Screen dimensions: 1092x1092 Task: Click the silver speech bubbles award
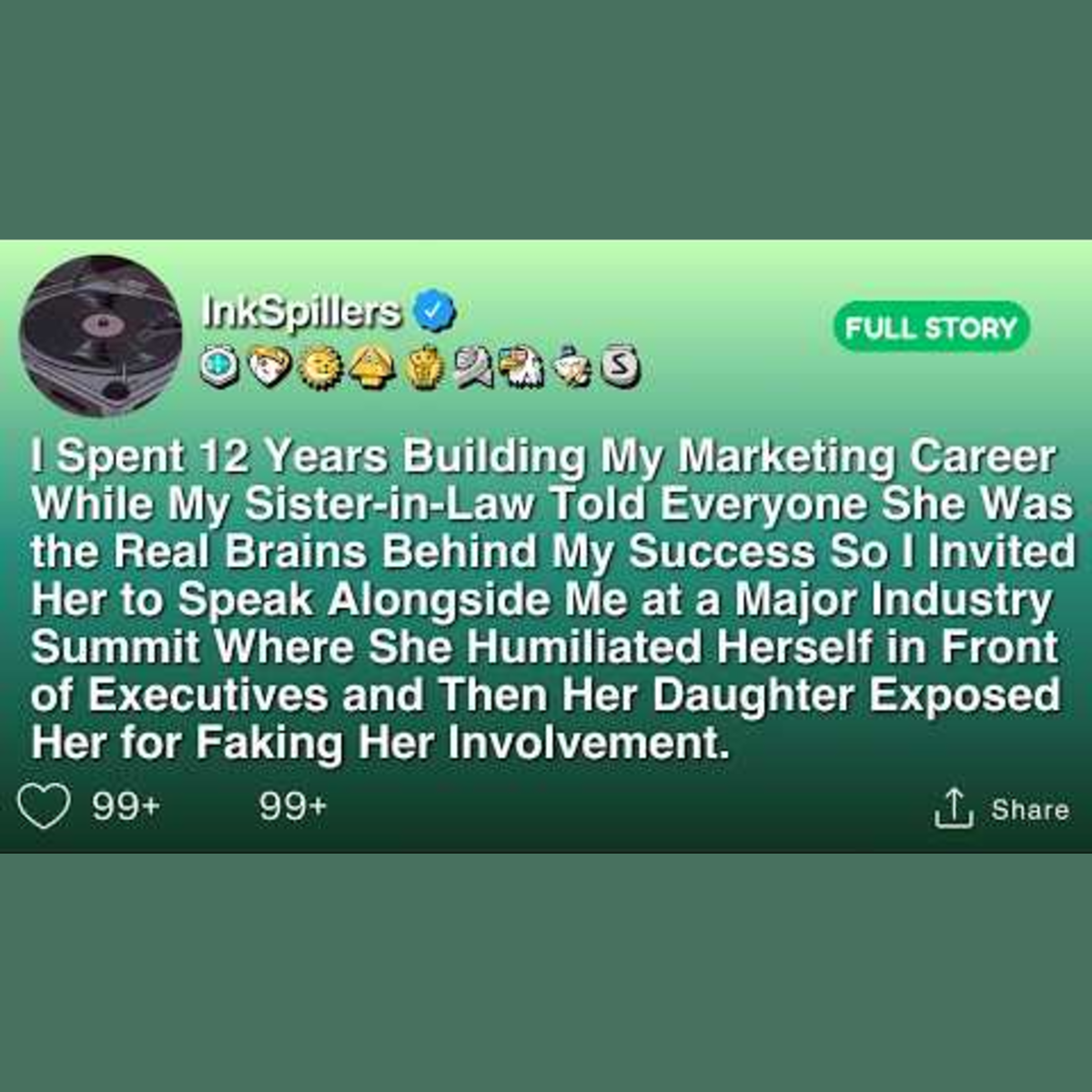[x=472, y=368]
